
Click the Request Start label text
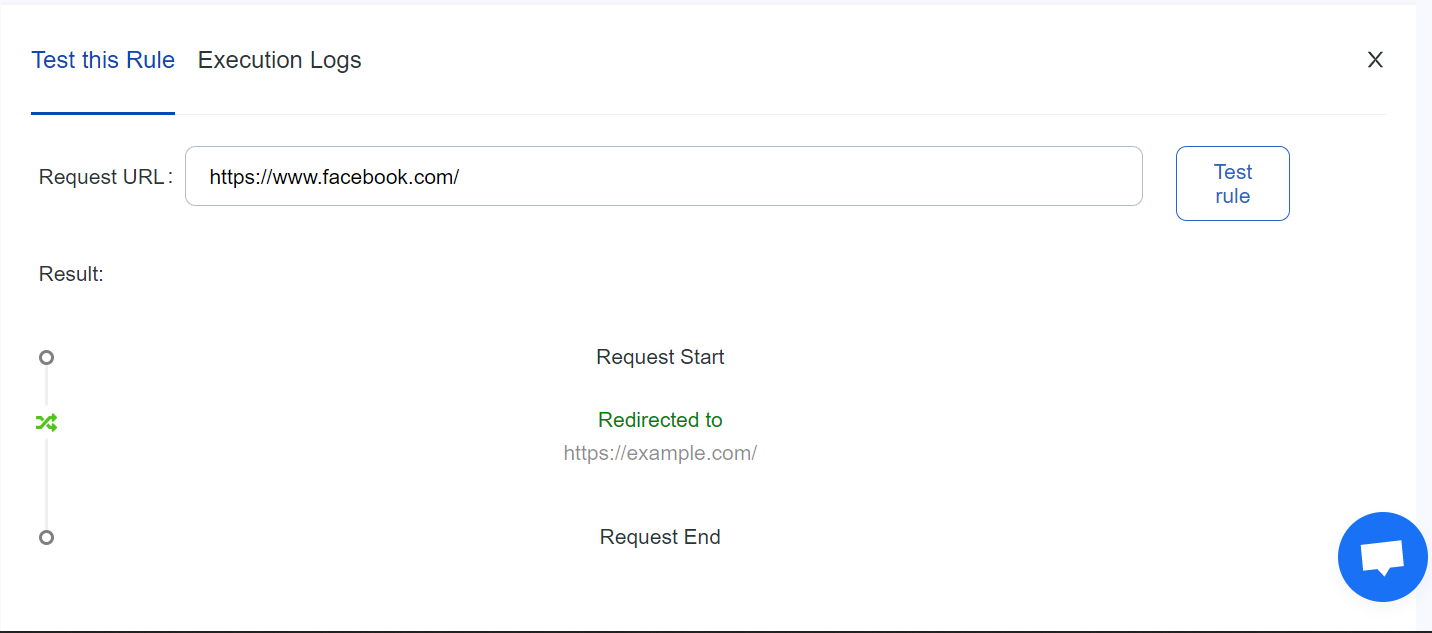[x=660, y=356]
